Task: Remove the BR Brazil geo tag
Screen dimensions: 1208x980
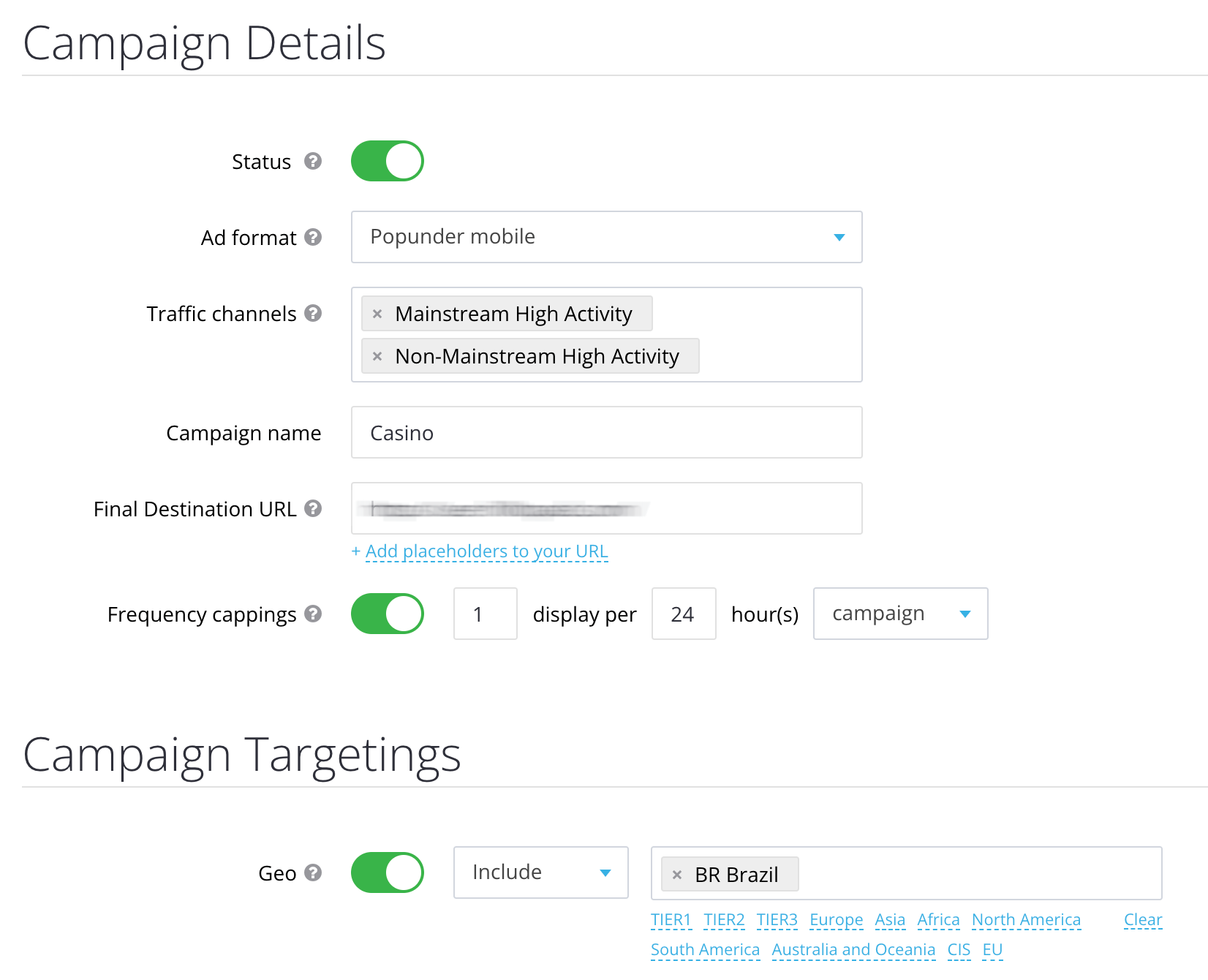Action: (x=677, y=875)
